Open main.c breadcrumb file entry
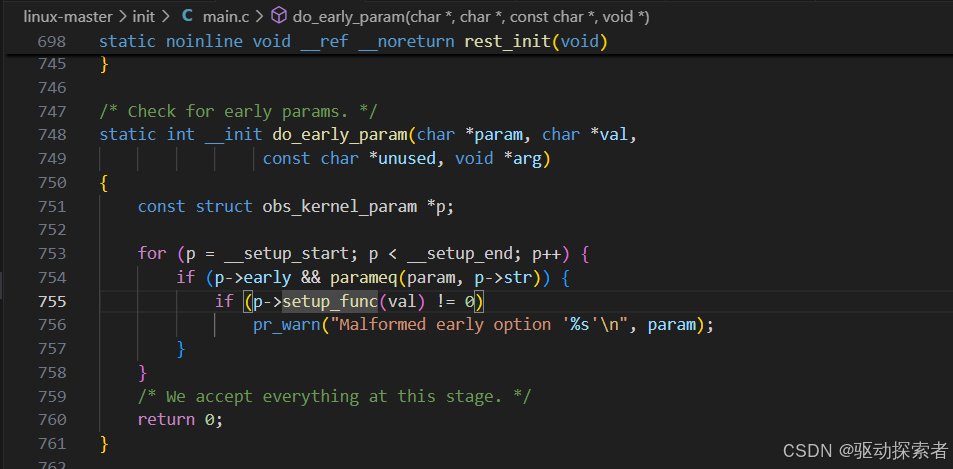This screenshot has height=469, width=953. [226, 16]
